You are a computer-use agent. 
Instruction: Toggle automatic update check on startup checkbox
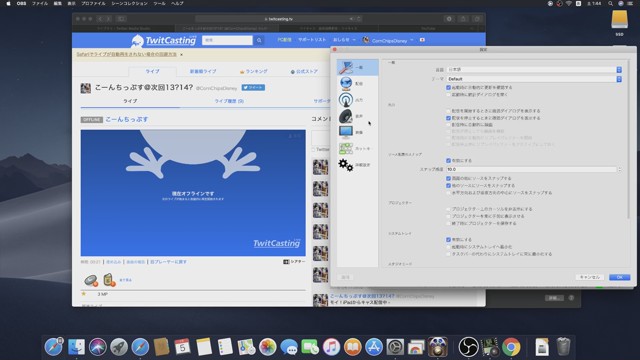449,87
